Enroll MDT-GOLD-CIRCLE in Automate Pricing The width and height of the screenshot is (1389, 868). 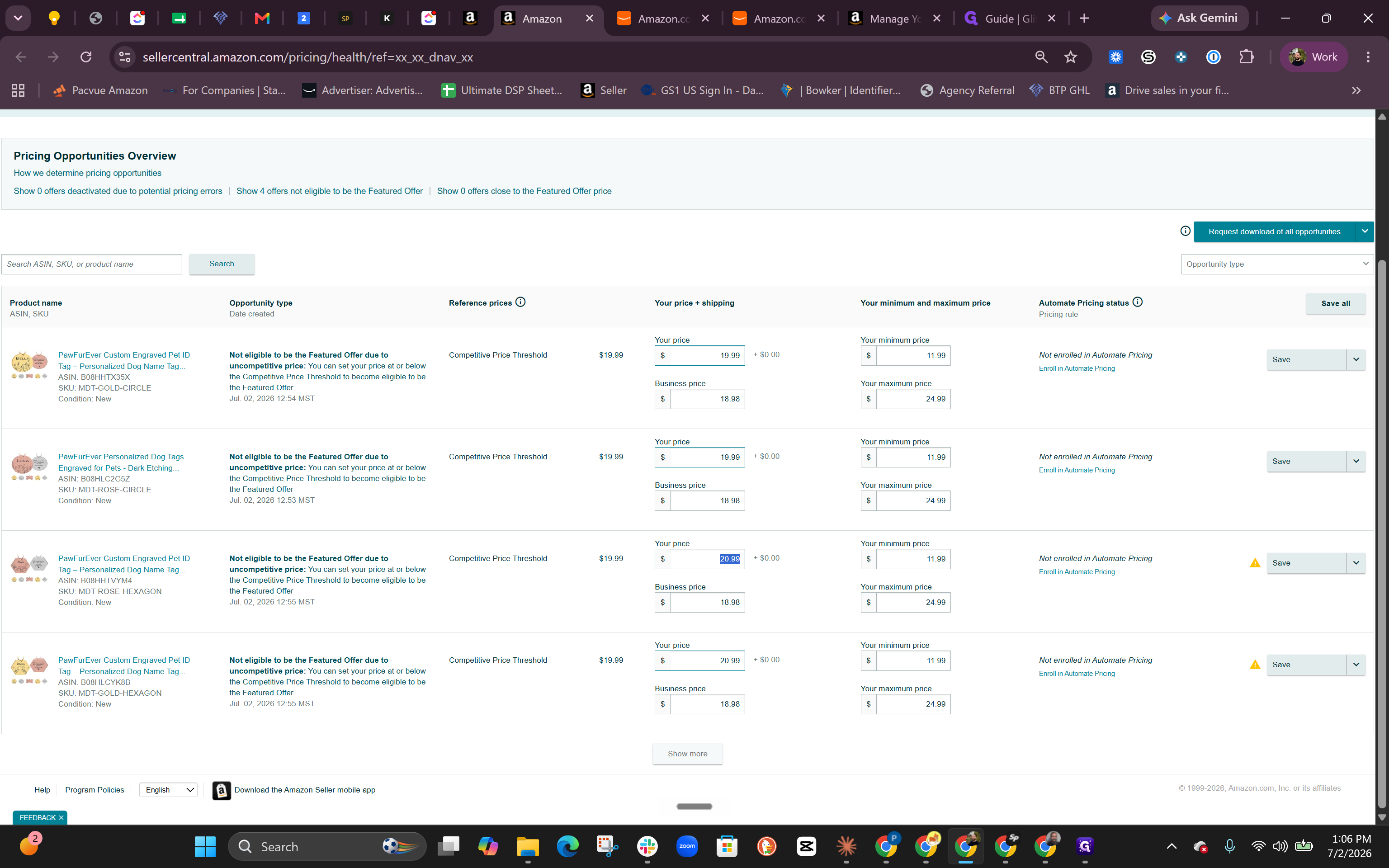[1077, 368]
